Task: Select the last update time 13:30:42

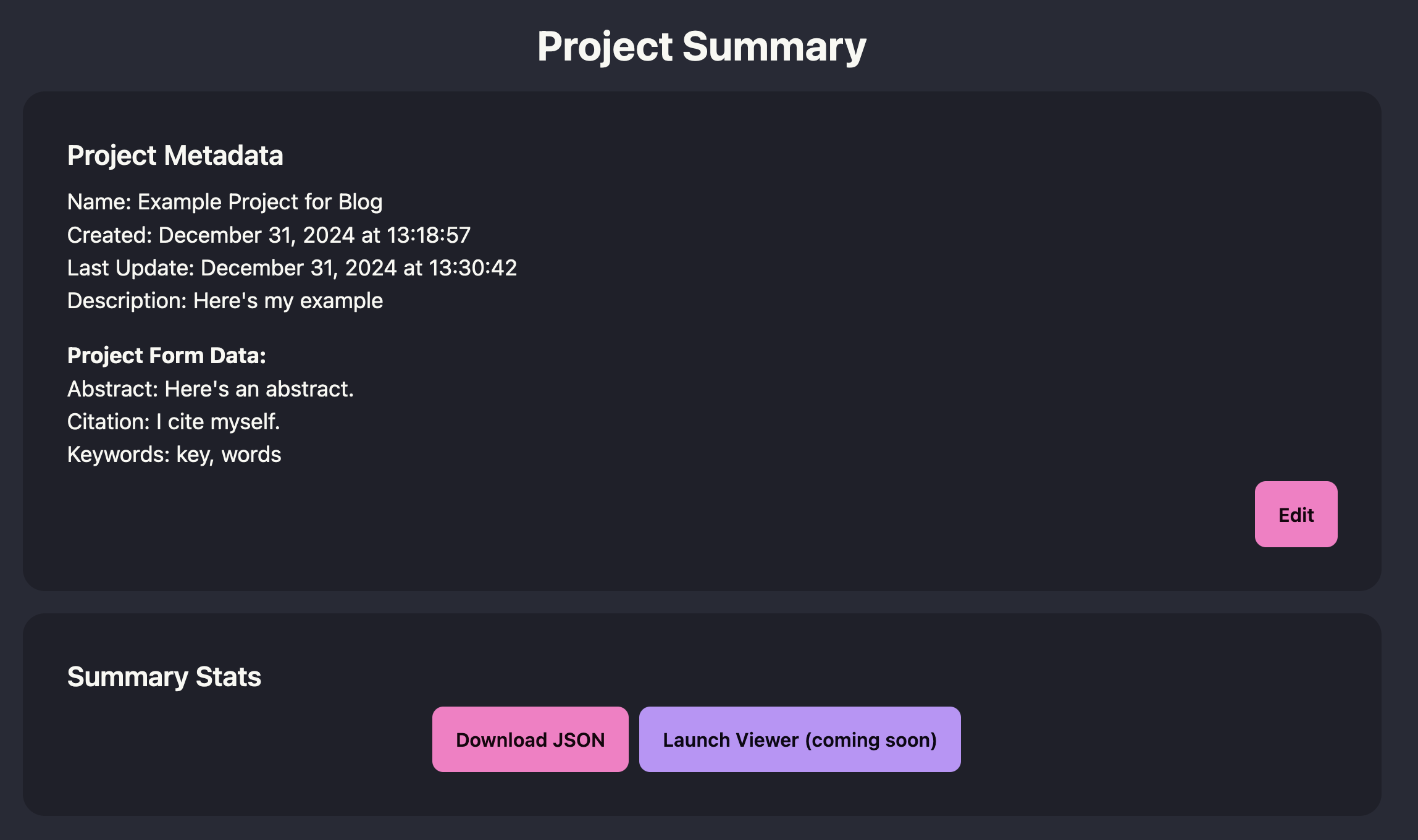Action: coord(472,268)
